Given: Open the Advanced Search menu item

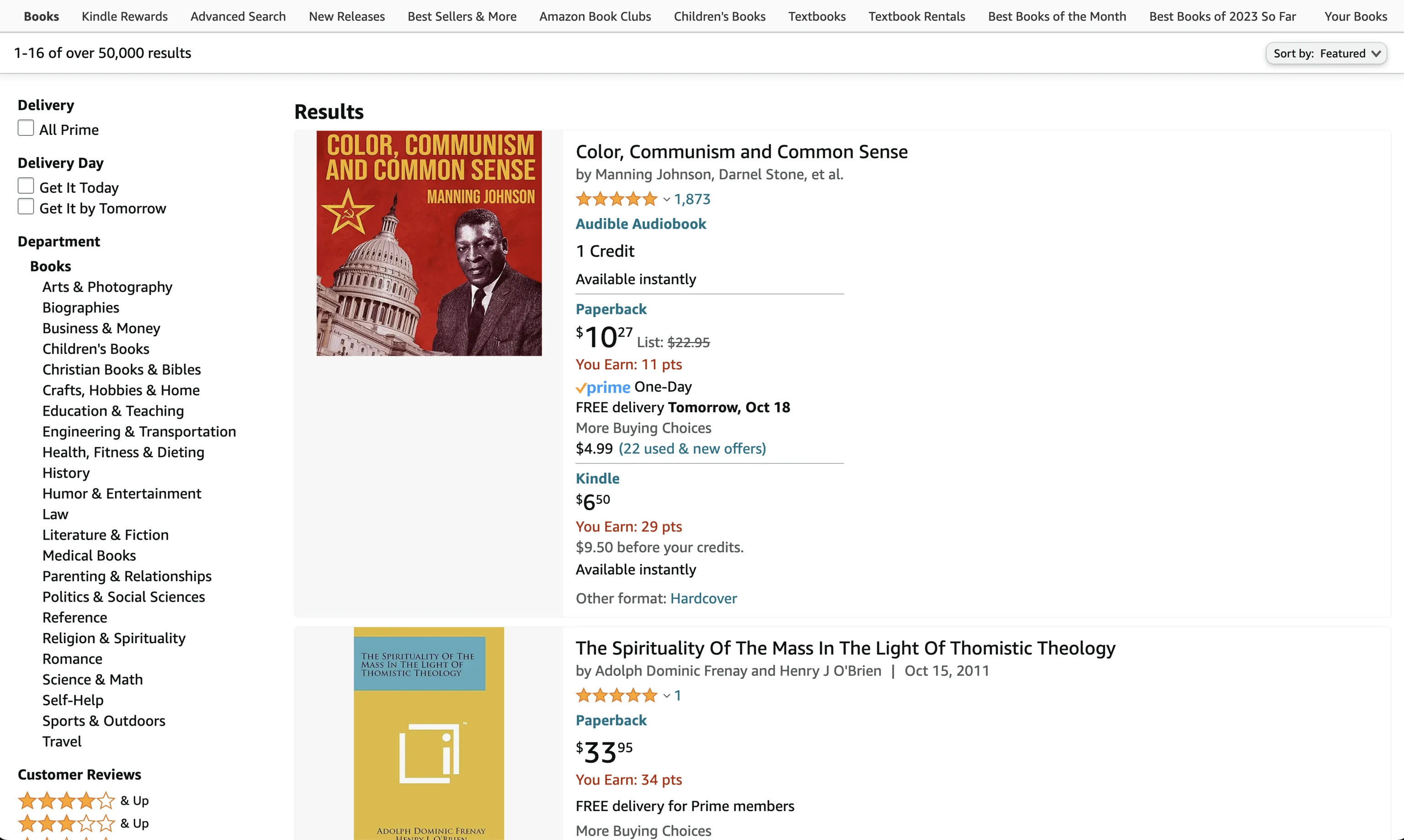Looking at the screenshot, I should 238,16.
